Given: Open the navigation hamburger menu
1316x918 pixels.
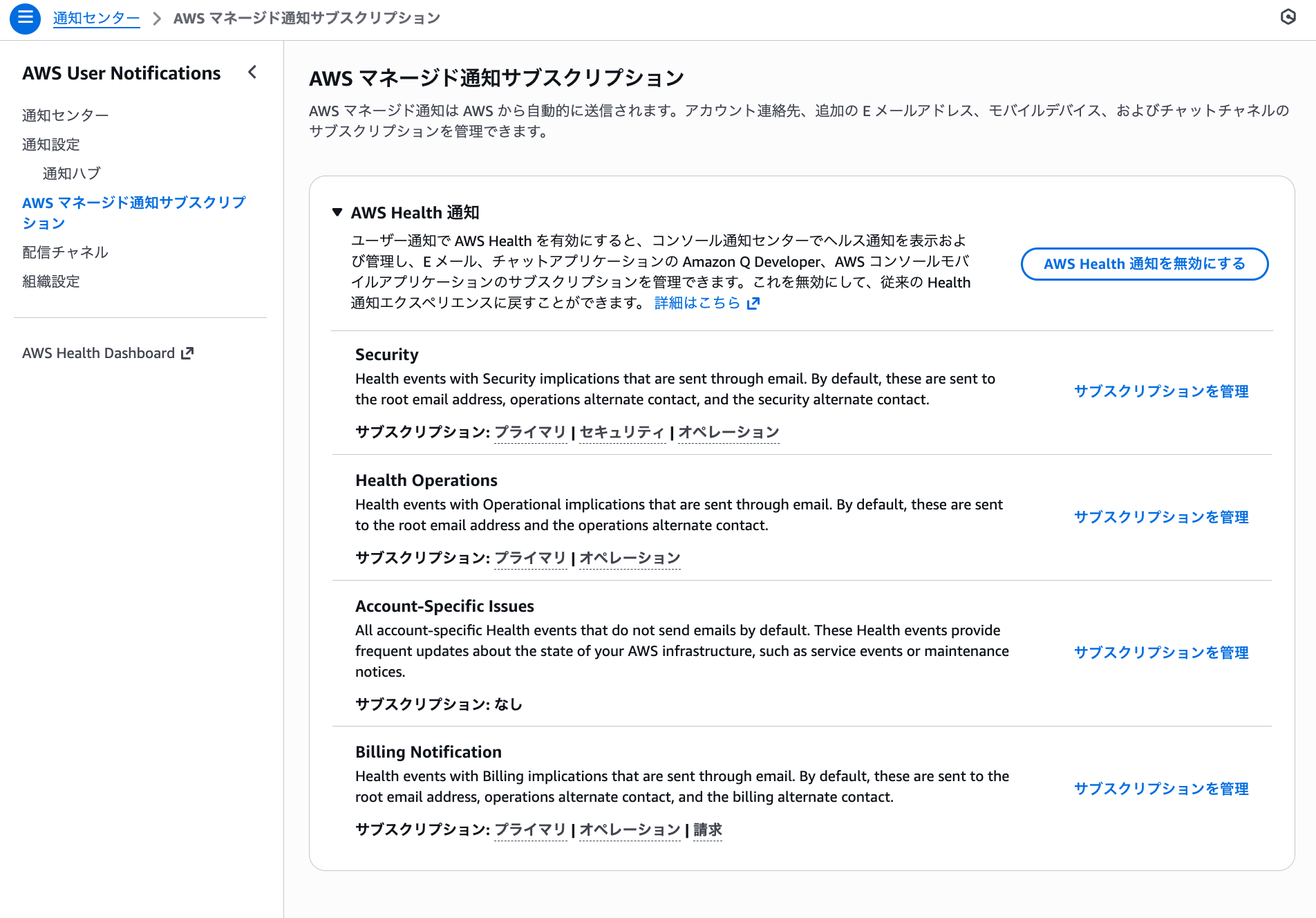Looking at the screenshot, I should (x=25, y=19).
